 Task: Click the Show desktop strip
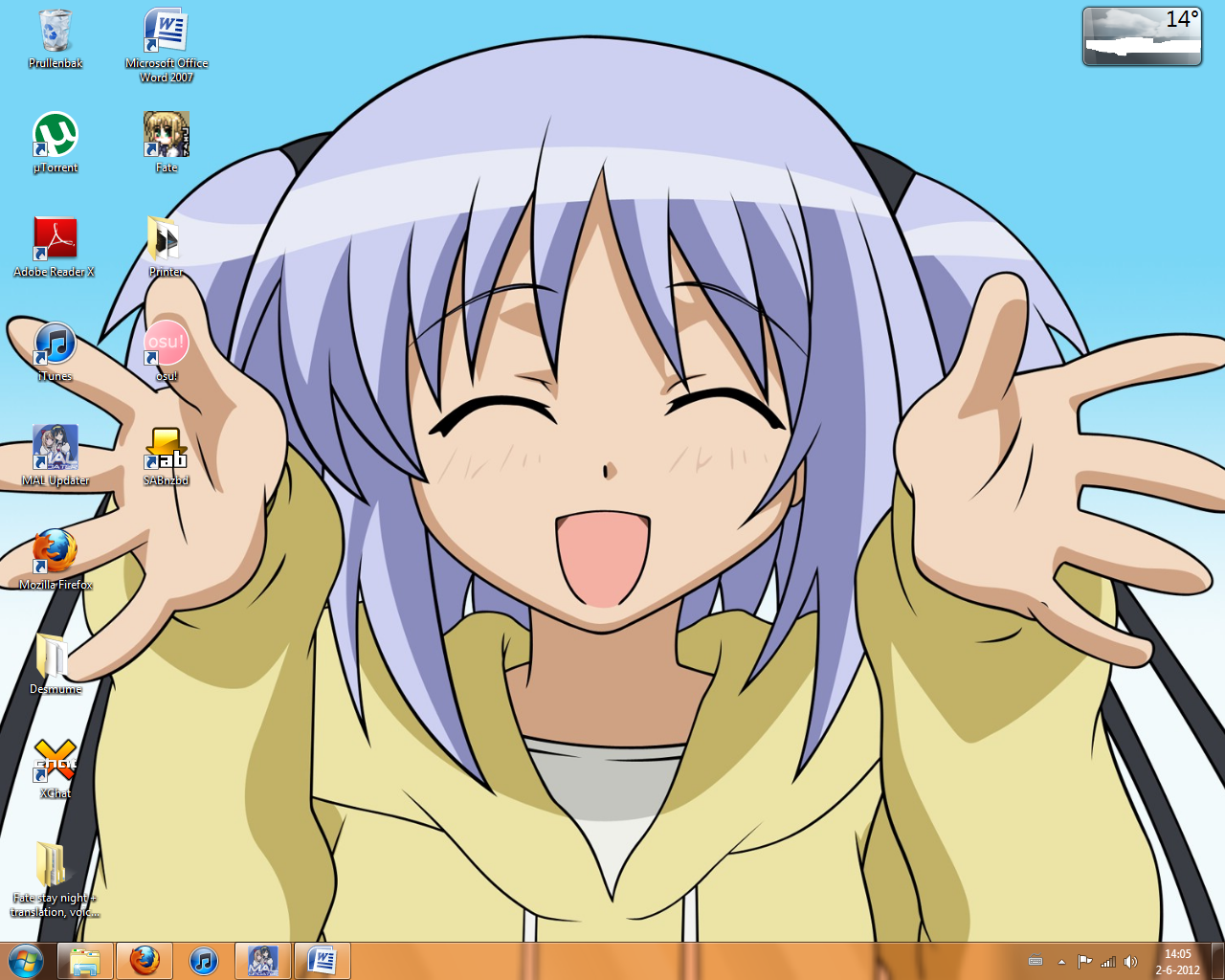point(1217,961)
